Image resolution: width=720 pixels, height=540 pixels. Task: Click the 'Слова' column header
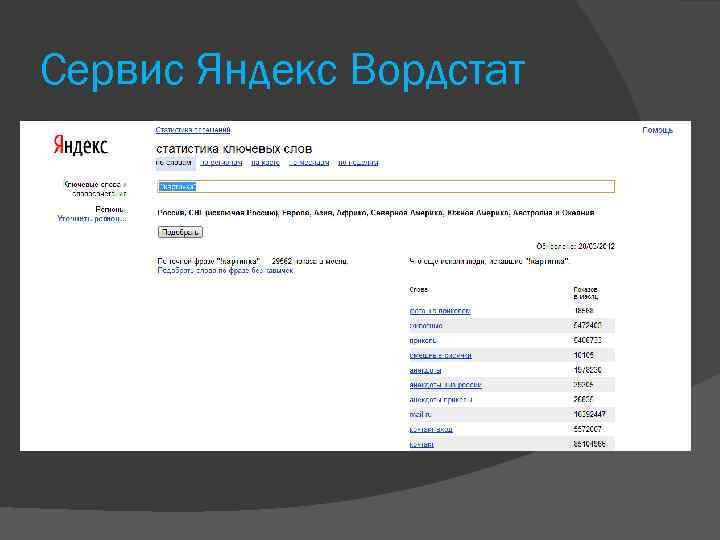coord(418,290)
